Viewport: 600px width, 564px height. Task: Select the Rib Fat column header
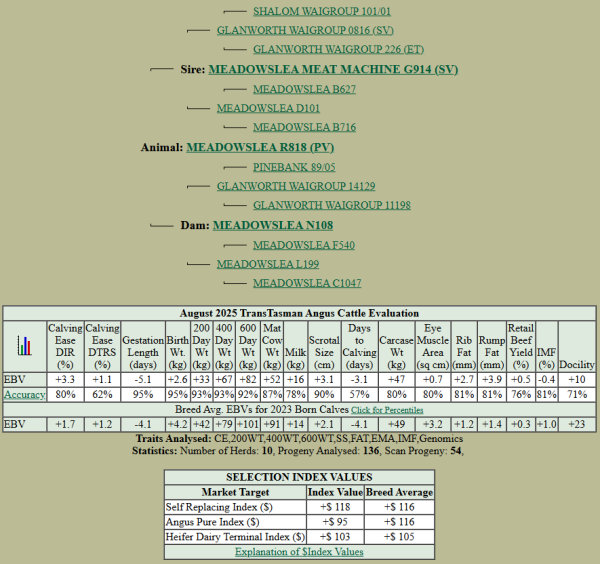pos(464,346)
